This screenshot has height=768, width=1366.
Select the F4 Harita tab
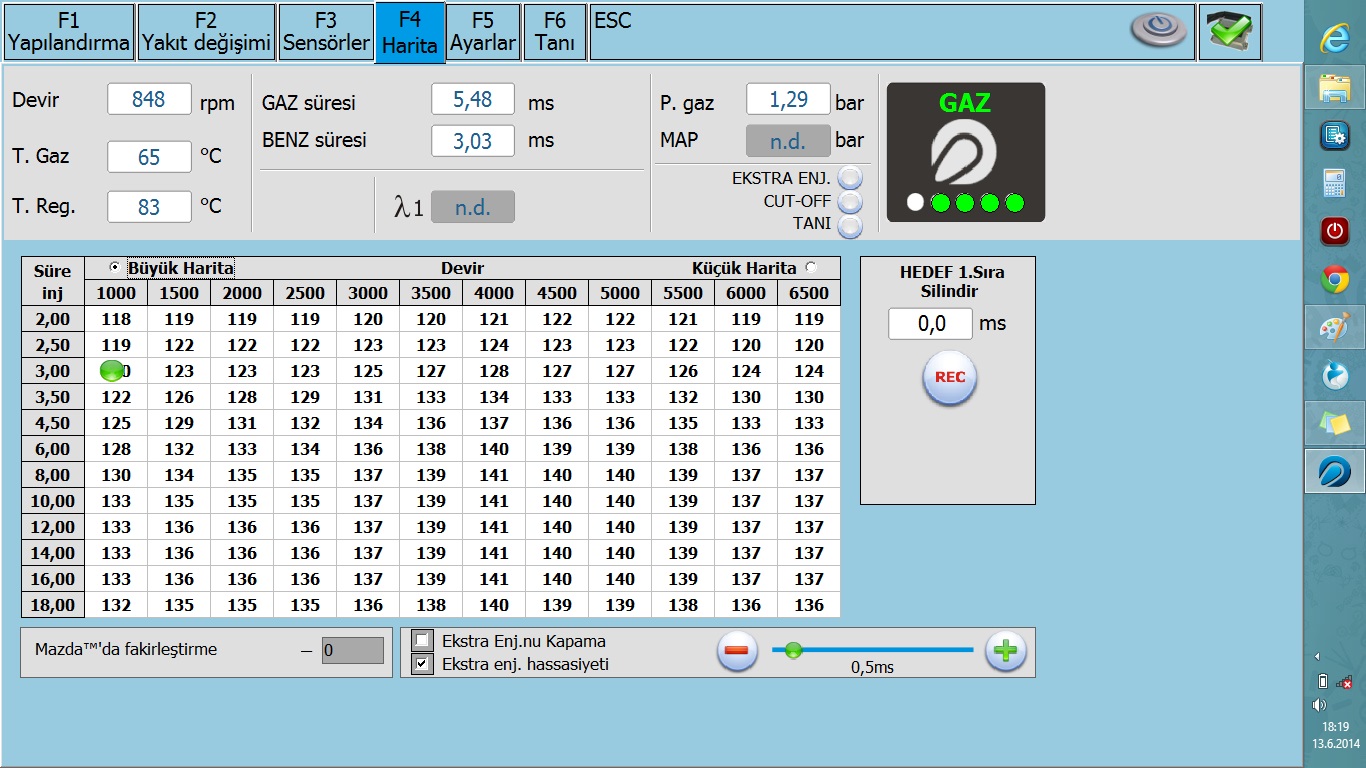[x=410, y=33]
